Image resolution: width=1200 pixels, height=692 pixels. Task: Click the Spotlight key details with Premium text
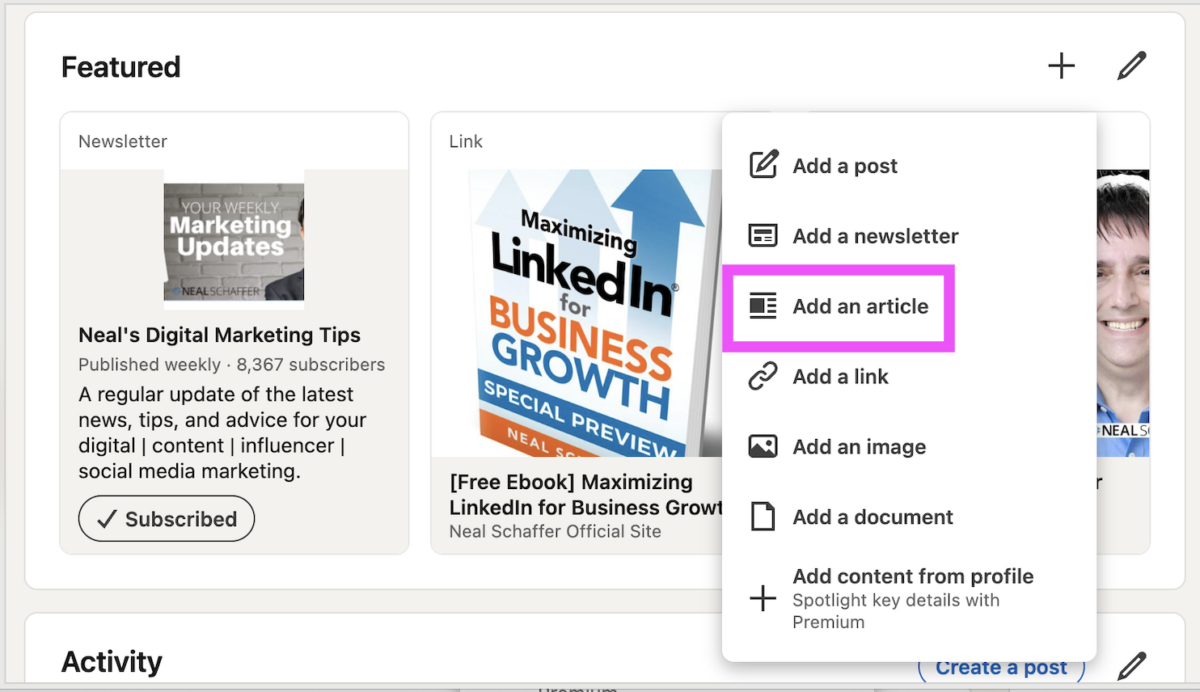coord(896,611)
